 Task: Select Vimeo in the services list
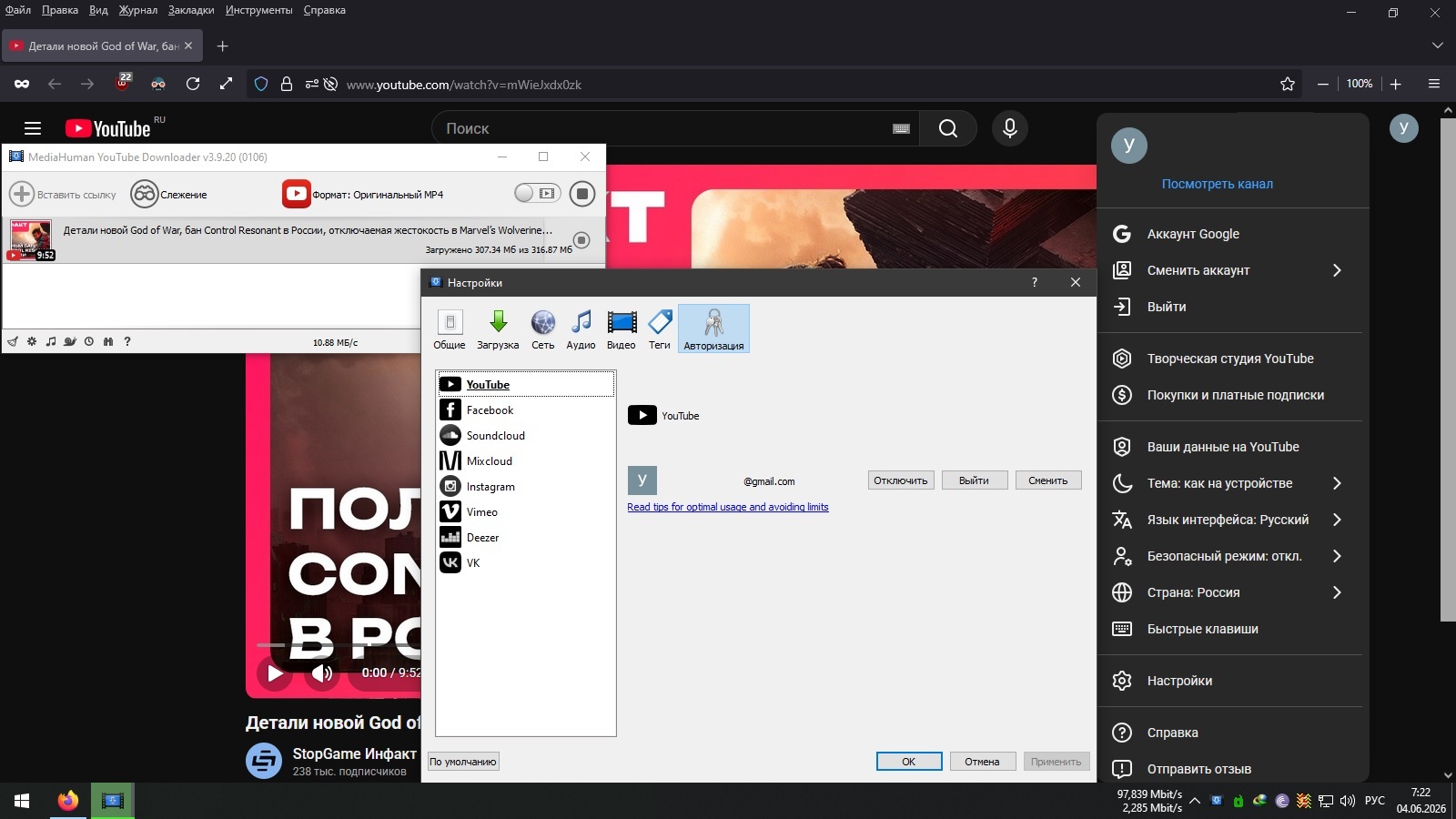(526, 511)
